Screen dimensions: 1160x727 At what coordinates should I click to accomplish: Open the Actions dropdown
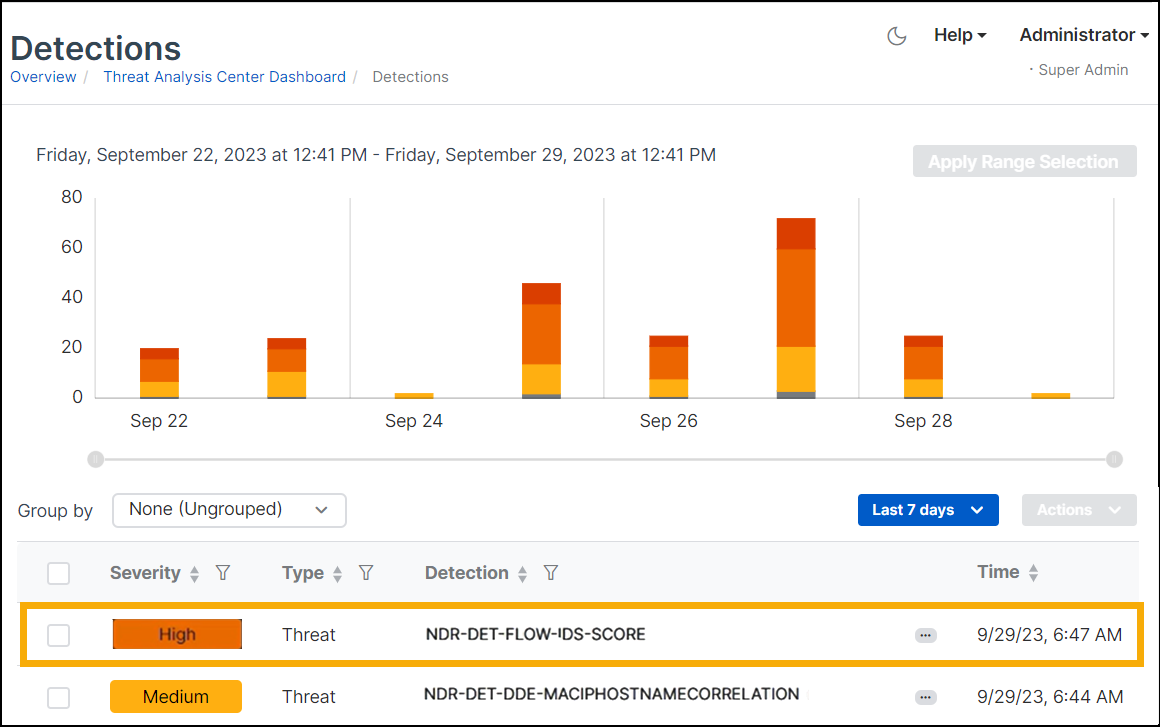[1078, 510]
